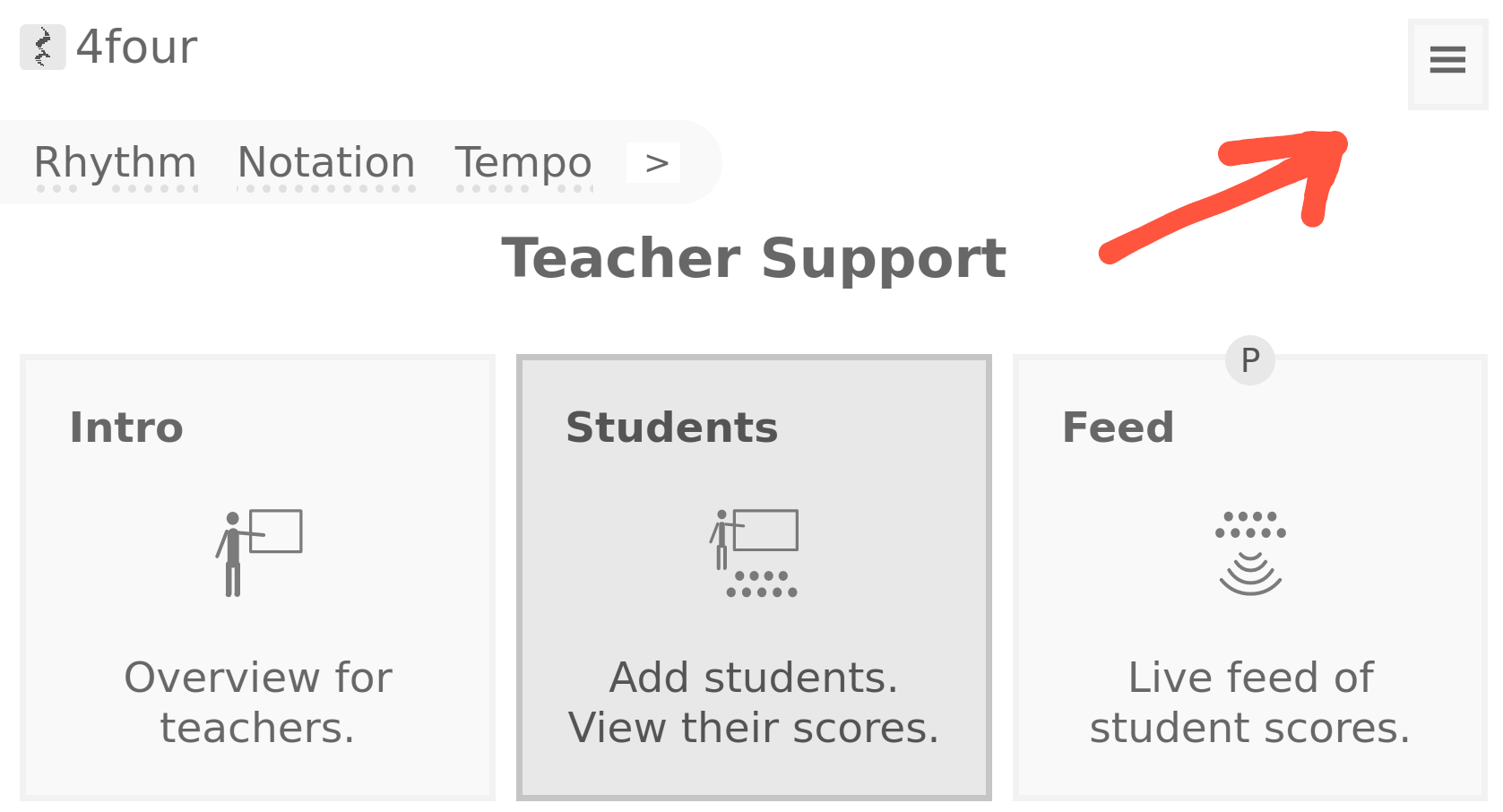Click the classroom icon in Students card

[754, 552]
